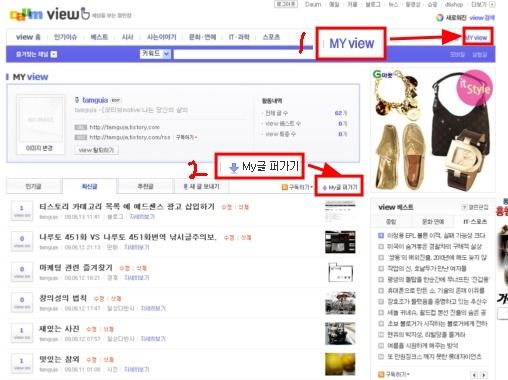This screenshot has width=508, height=380.
Task: Click the view count box for 창의성의 법칙 post
Action: click(x=22, y=302)
